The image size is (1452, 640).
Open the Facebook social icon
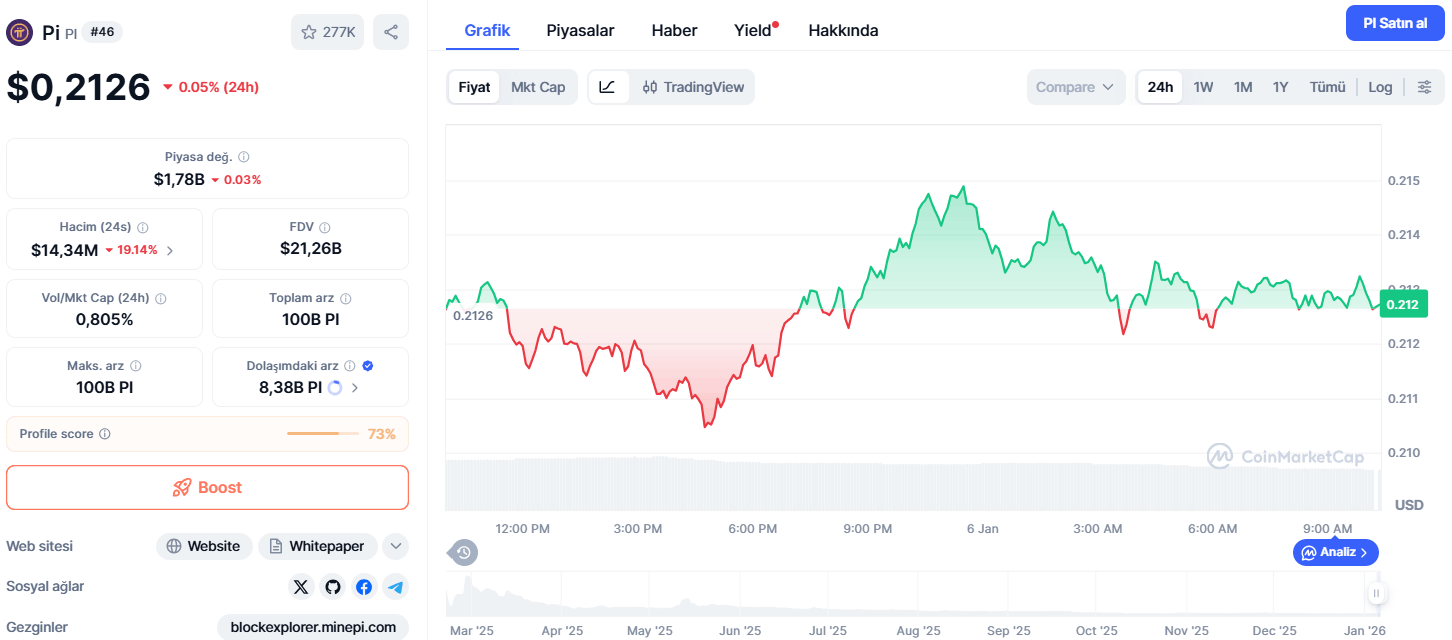coord(364,587)
